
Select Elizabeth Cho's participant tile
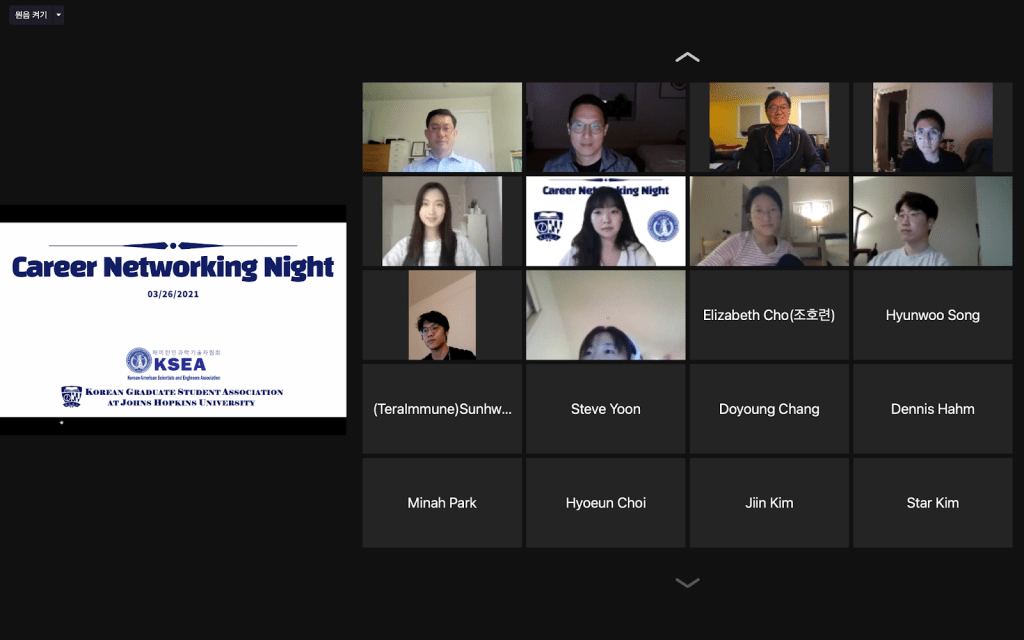click(x=769, y=315)
